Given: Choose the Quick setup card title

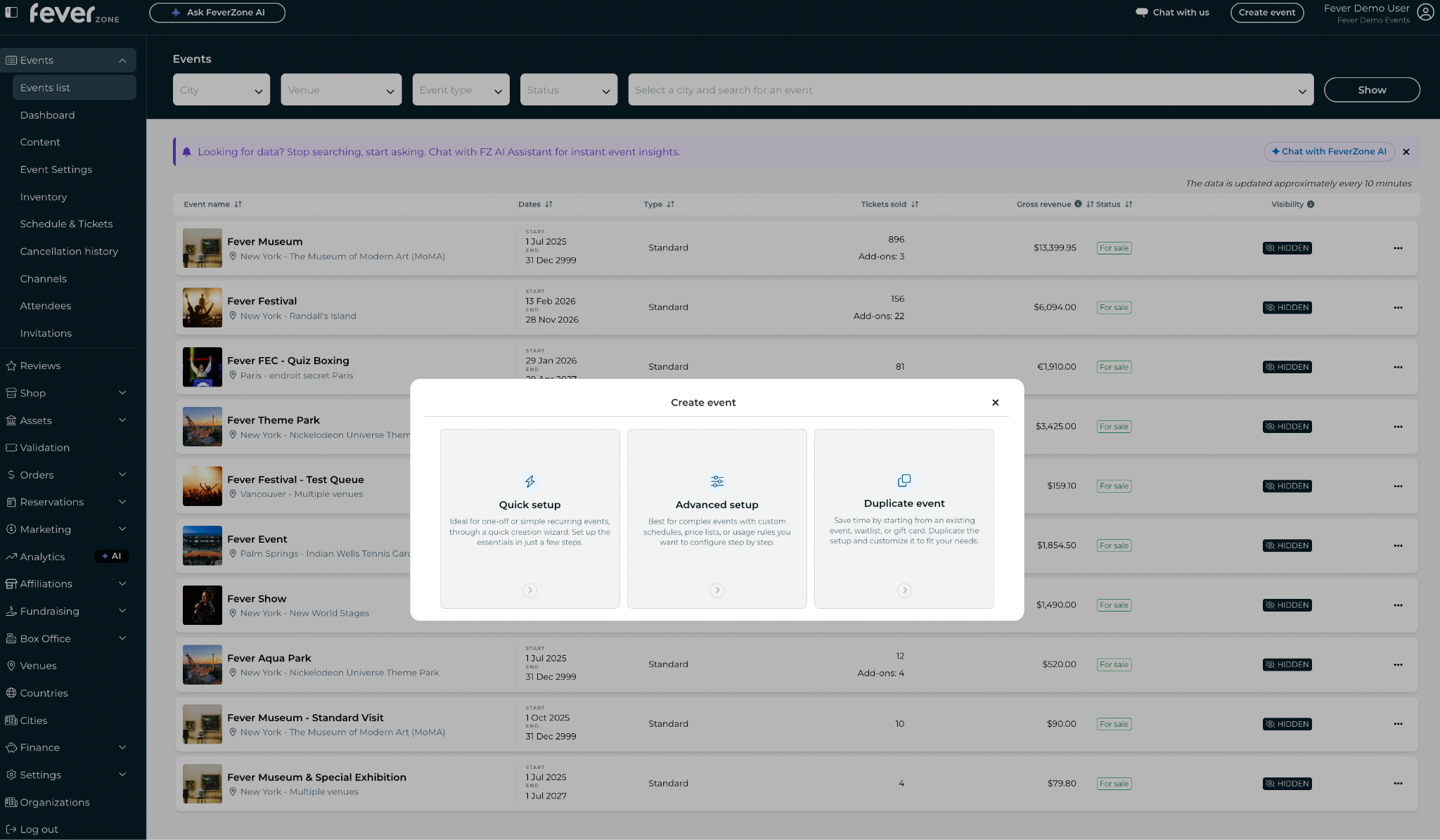Looking at the screenshot, I should tap(530, 505).
